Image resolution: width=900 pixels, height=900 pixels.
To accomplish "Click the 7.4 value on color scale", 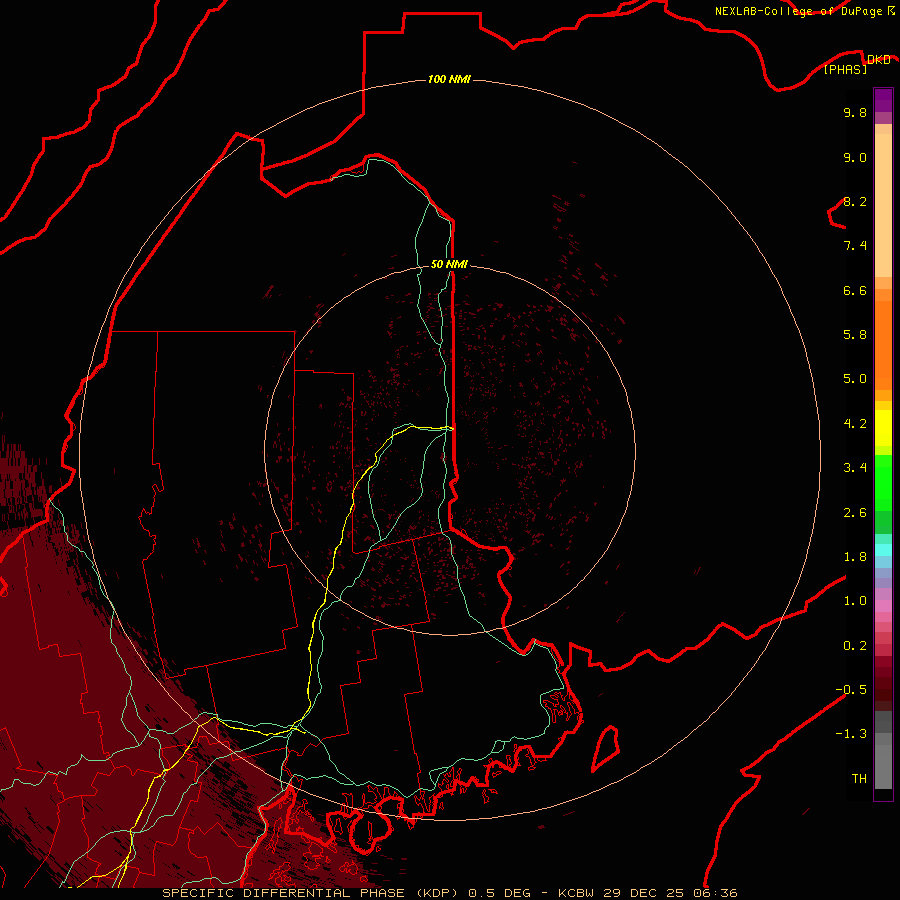I will pyautogui.click(x=855, y=246).
